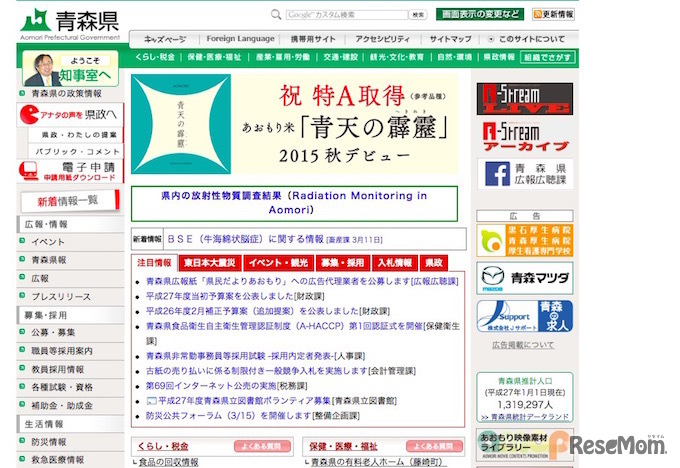Open the 更新情報 RSS feed

(553, 14)
